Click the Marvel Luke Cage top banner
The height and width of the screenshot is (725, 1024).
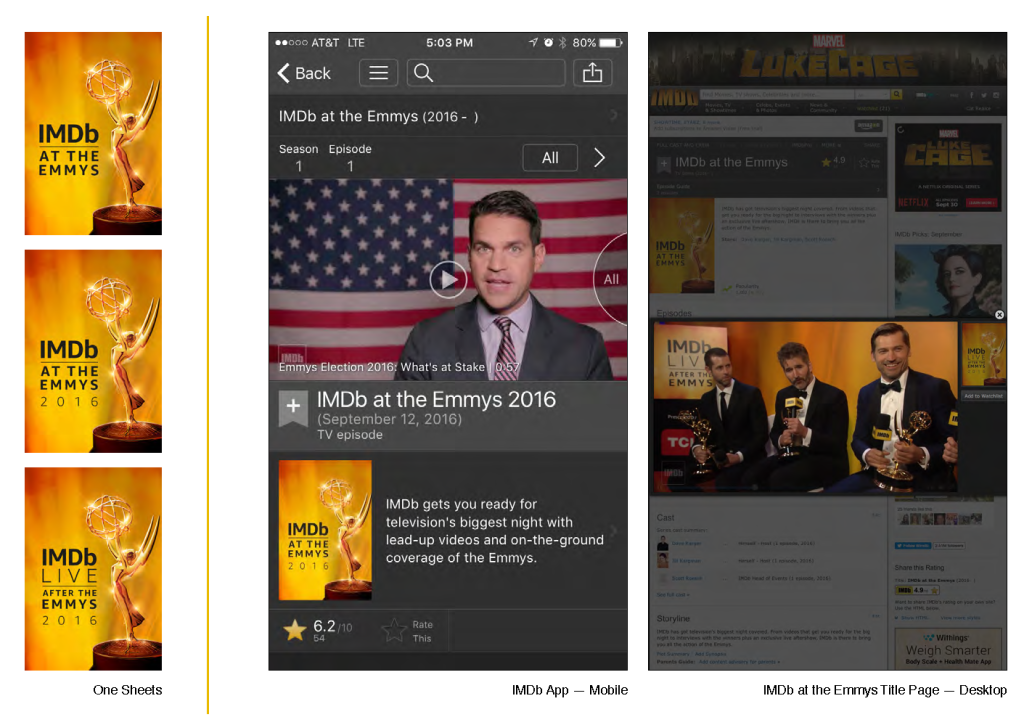click(827, 59)
